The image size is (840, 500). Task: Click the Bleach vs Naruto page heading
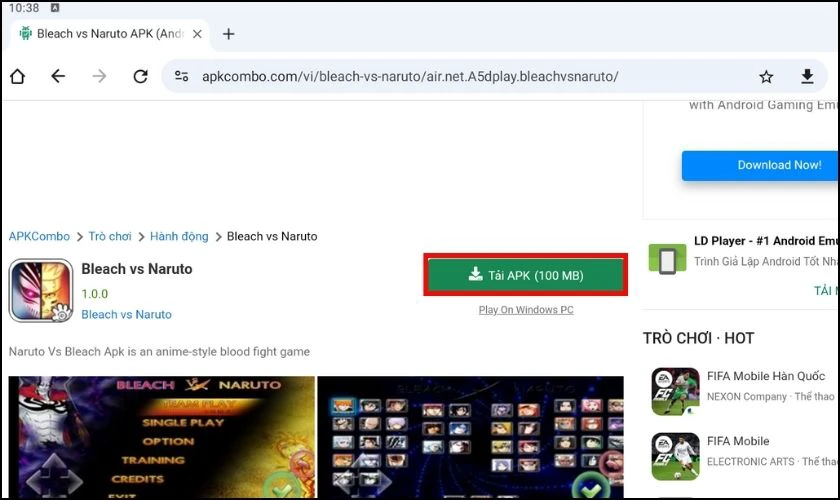(137, 269)
